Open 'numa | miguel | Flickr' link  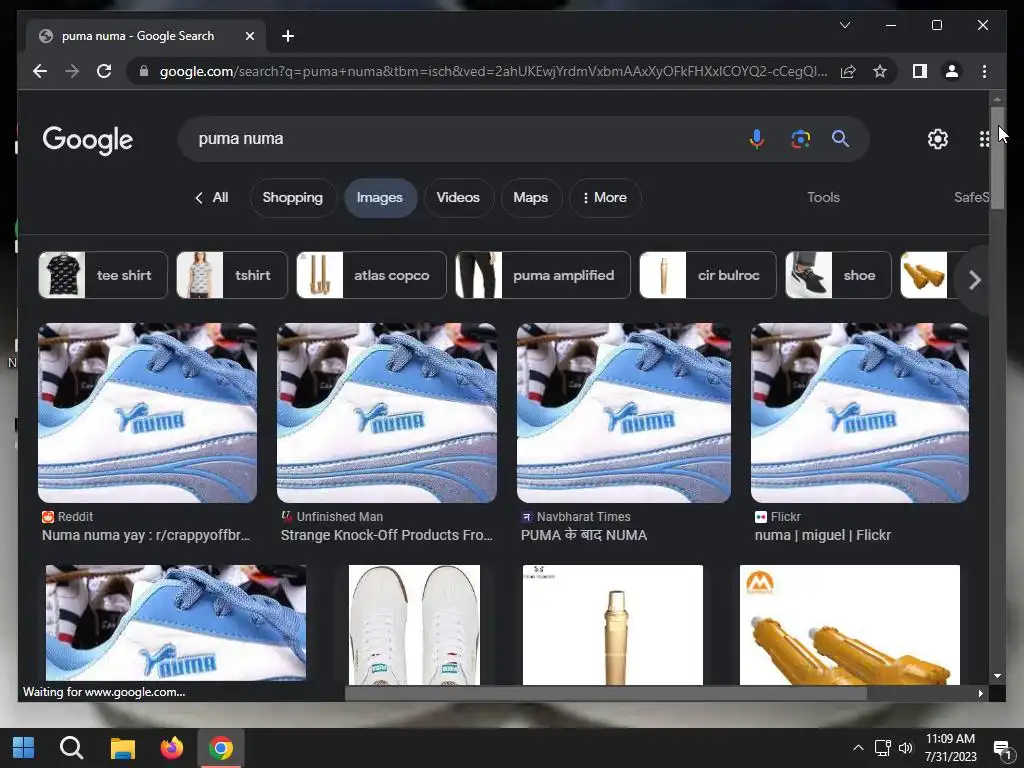(823, 536)
